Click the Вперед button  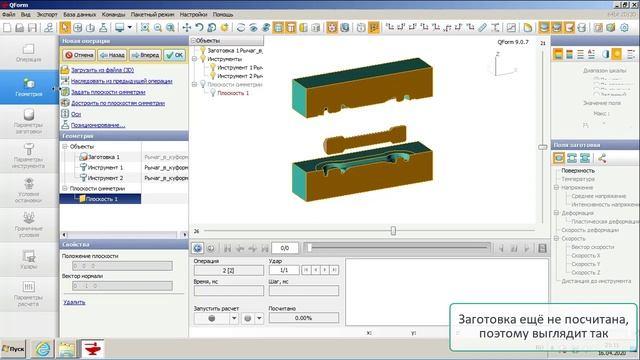tap(145, 55)
